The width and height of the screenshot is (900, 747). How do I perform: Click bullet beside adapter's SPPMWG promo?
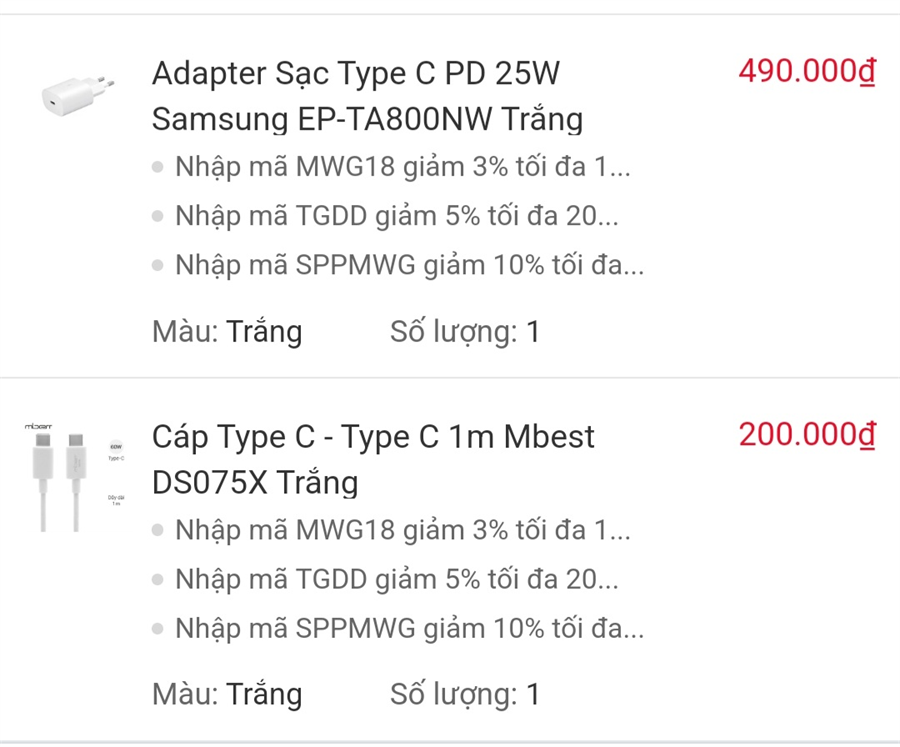coord(158,266)
